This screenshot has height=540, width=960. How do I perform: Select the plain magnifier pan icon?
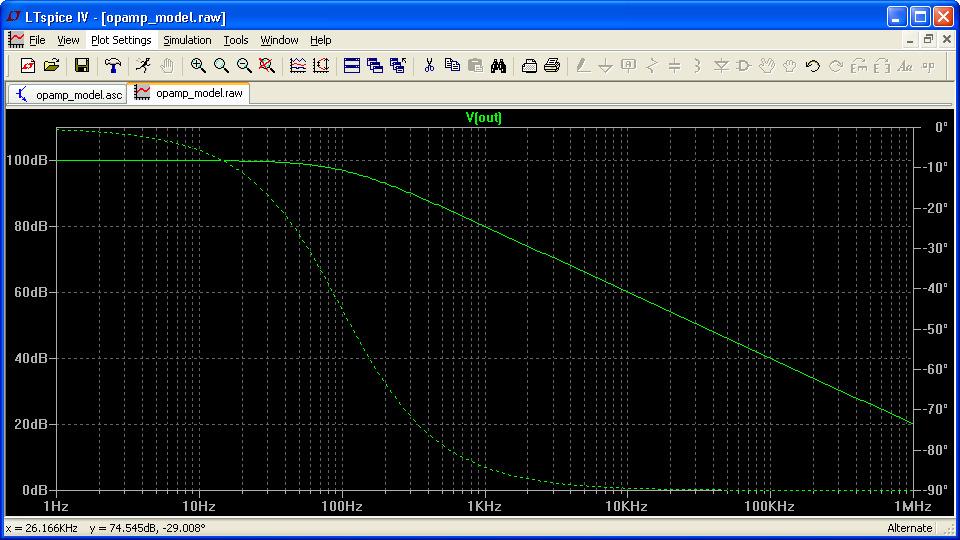pos(221,66)
